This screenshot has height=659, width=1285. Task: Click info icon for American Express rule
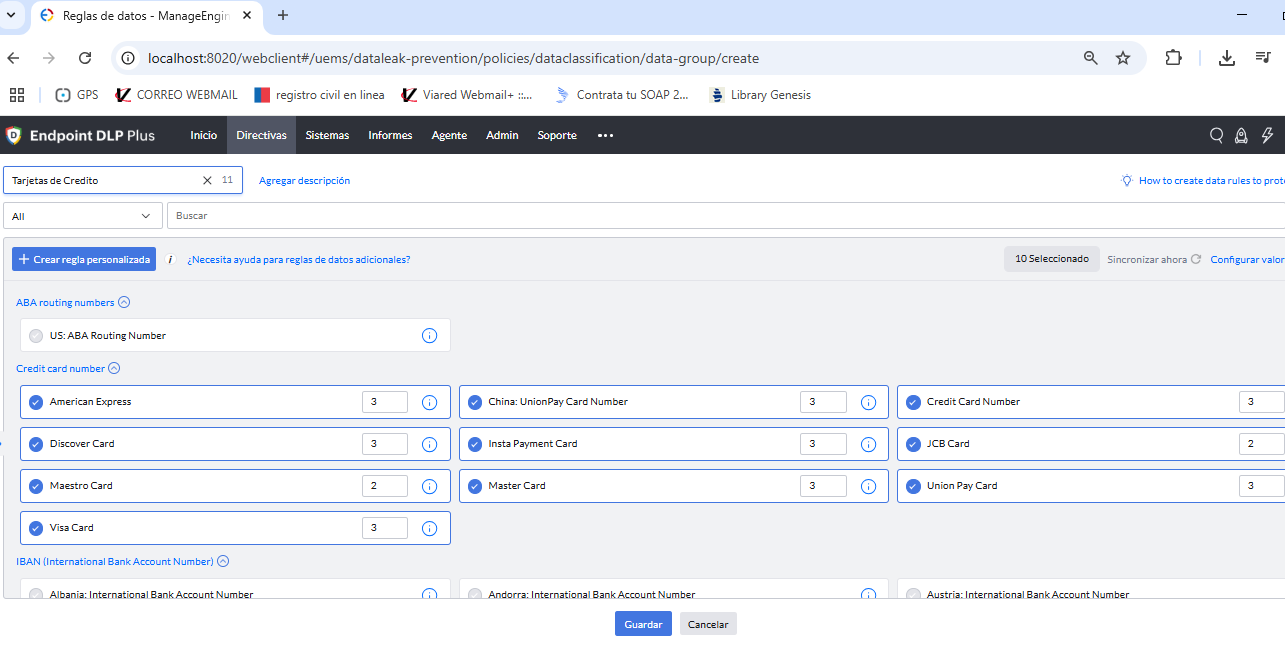coord(430,402)
